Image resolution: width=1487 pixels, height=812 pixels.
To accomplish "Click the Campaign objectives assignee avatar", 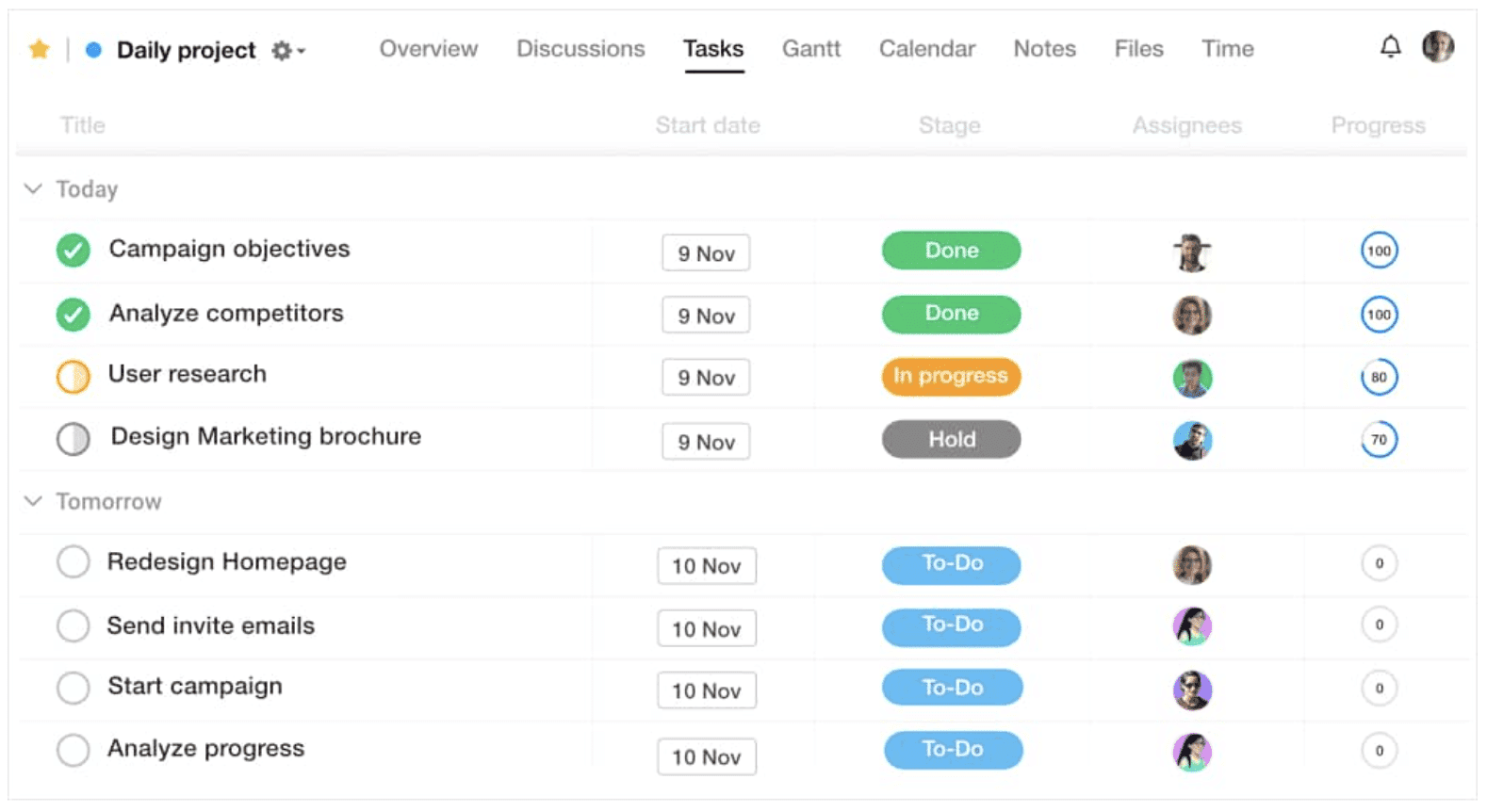I will point(1192,252).
